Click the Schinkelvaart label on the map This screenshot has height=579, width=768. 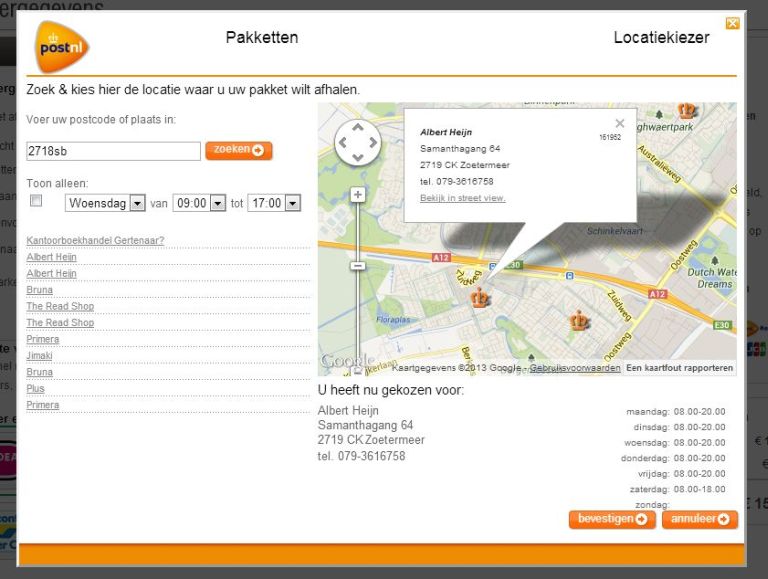pyautogui.click(x=615, y=231)
